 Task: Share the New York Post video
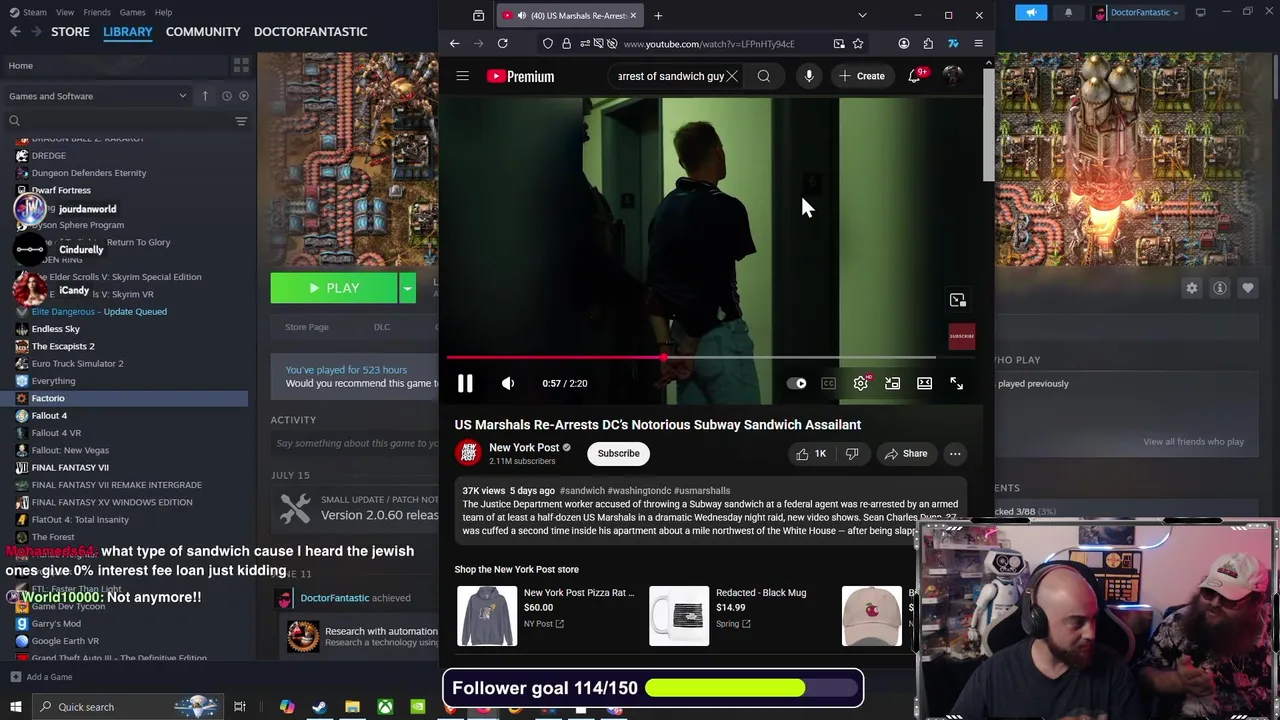click(x=905, y=453)
